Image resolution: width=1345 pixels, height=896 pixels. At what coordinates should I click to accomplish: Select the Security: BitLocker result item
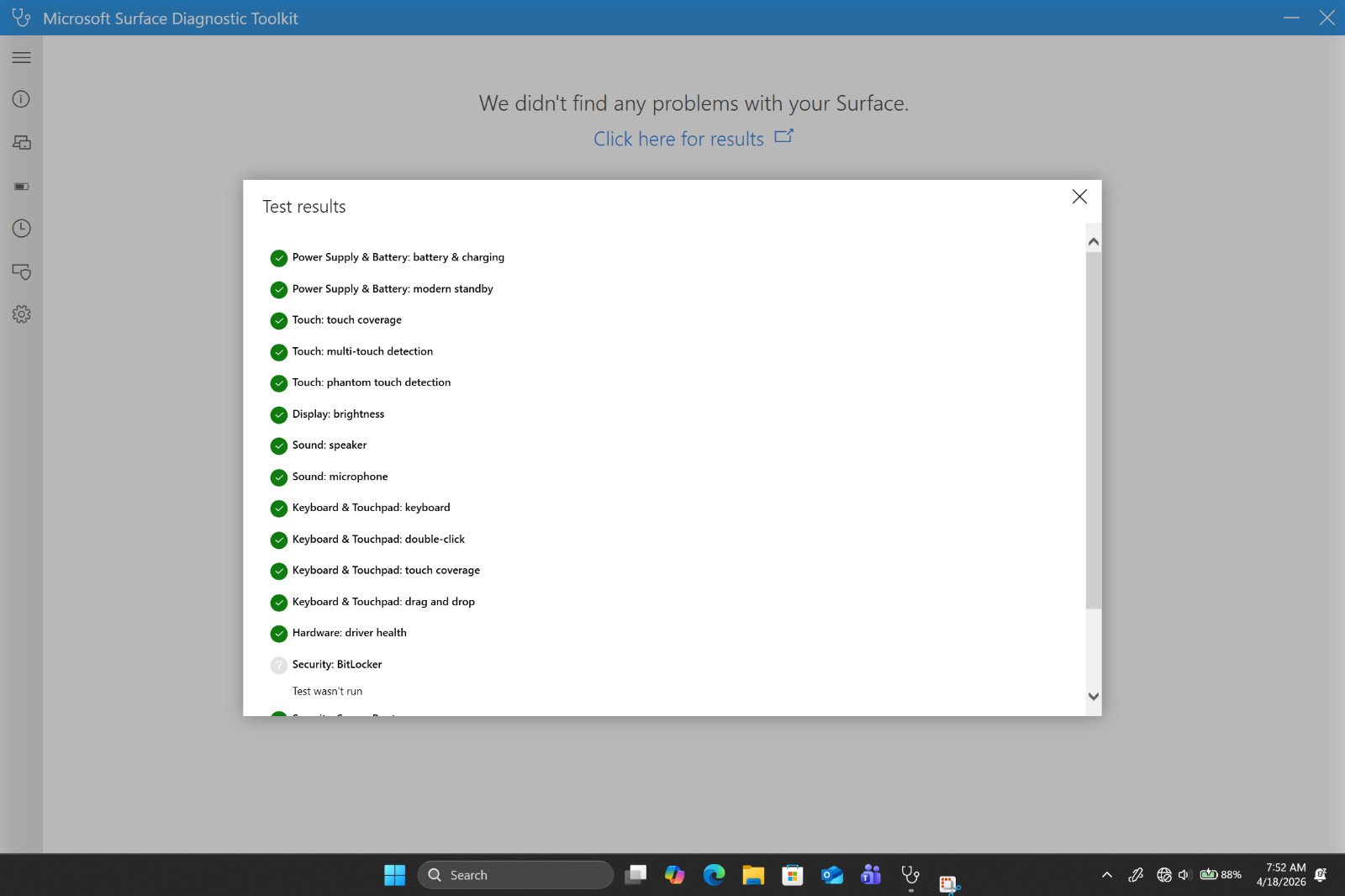pos(336,664)
